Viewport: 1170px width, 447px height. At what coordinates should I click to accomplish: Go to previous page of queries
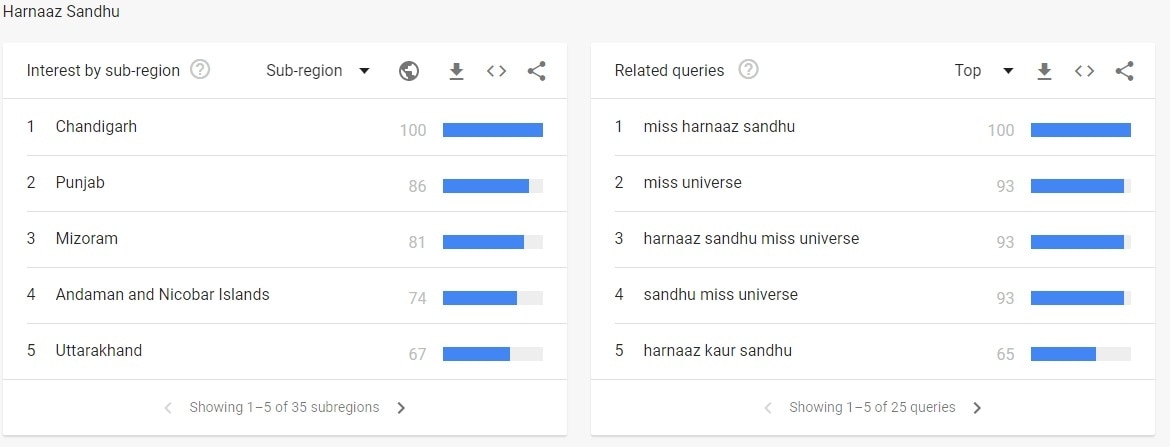click(x=768, y=408)
